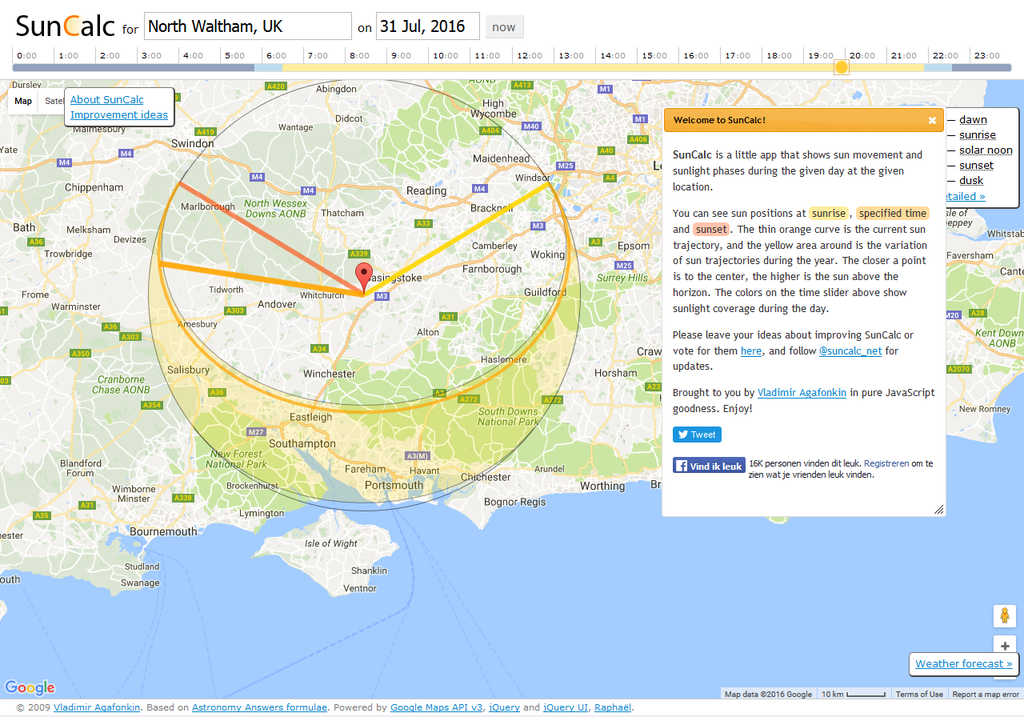Open the date field 31 Jul, 2016

428,27
